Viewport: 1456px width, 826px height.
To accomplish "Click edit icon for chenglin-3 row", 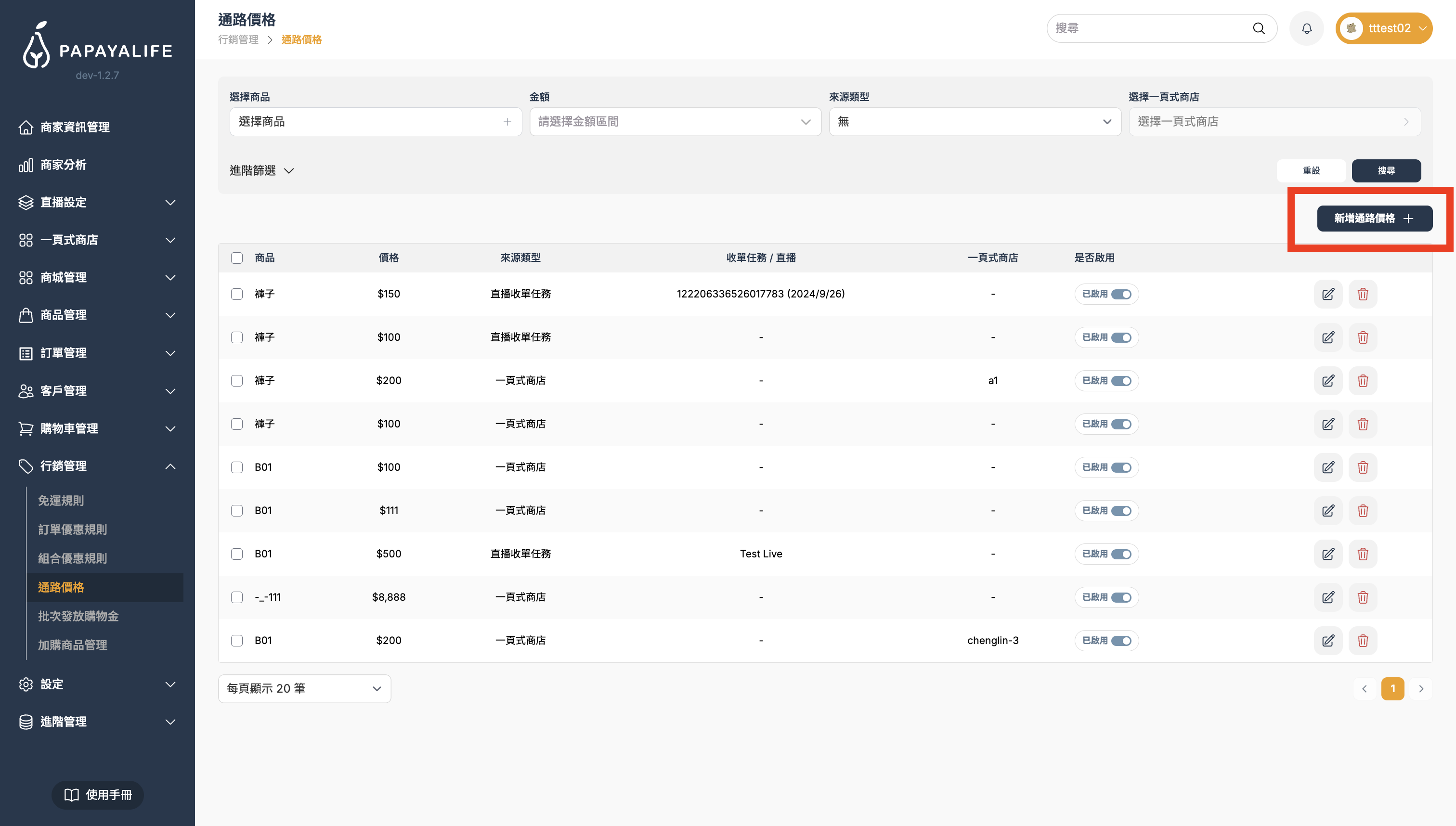I will click(1328, 641).
